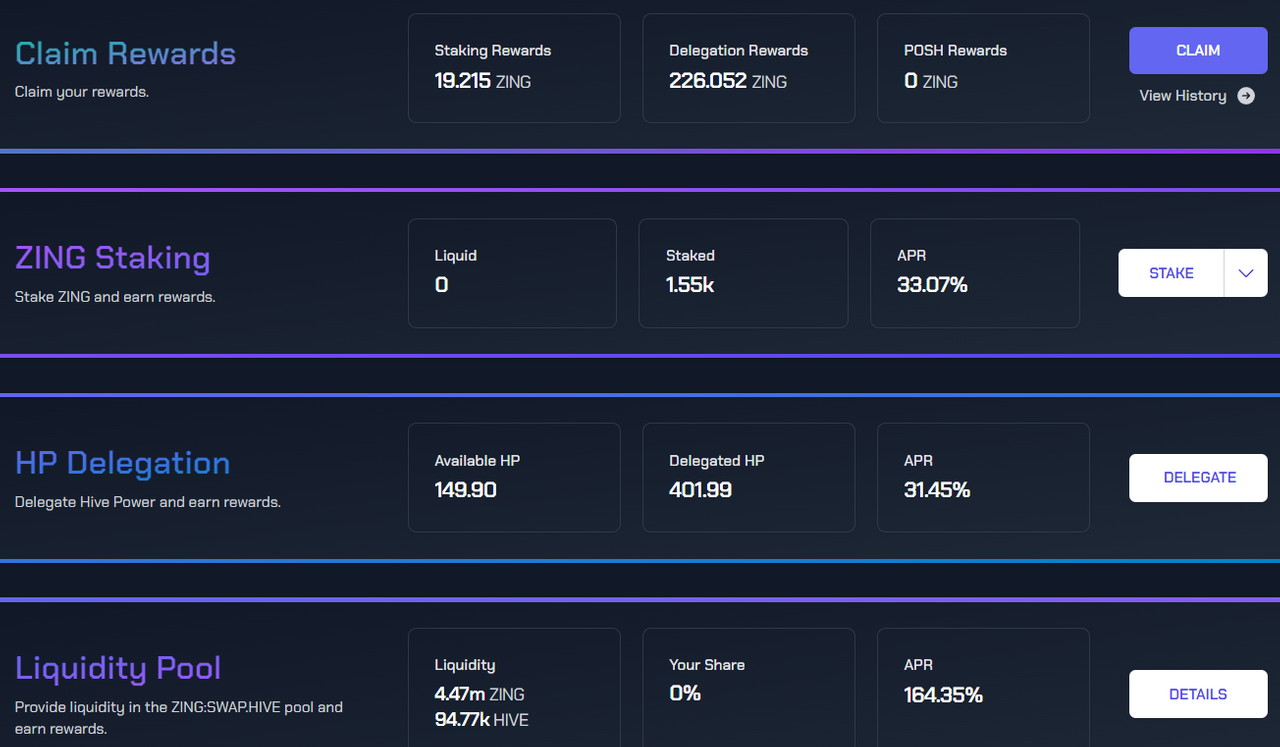Screen dimensions: 1280x747
Task: Click the Liquid 0 value card
Action: pyautogui.click(x=512, y=273)
